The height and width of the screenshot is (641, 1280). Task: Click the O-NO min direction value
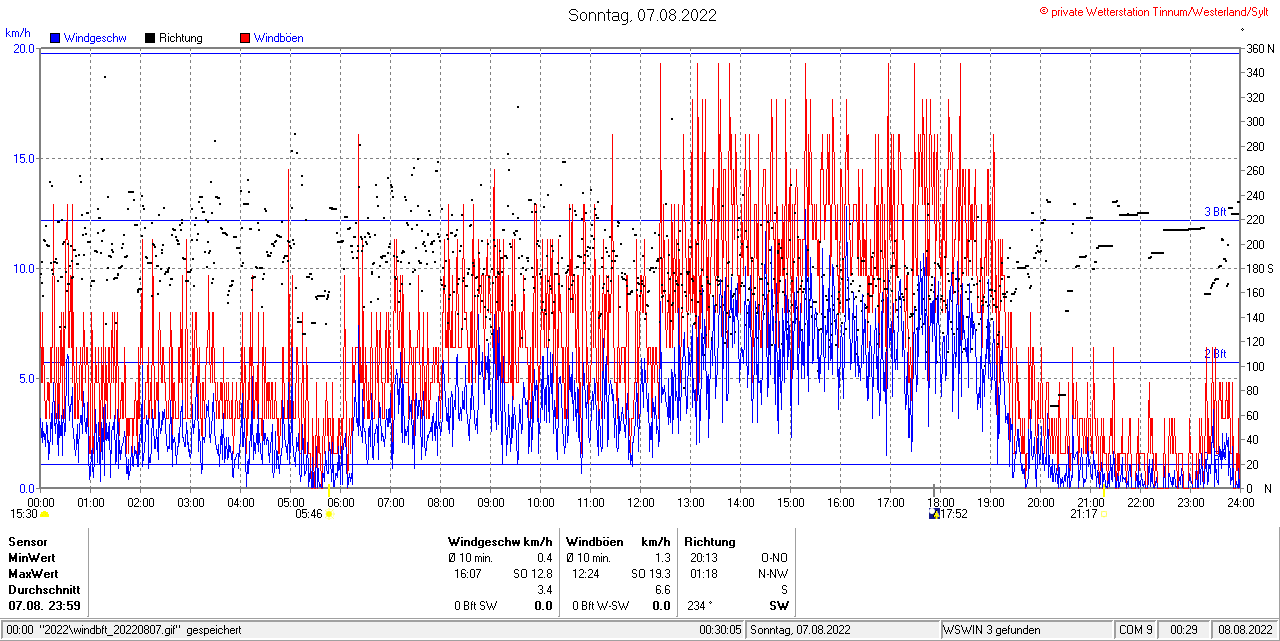pos(774,558)
